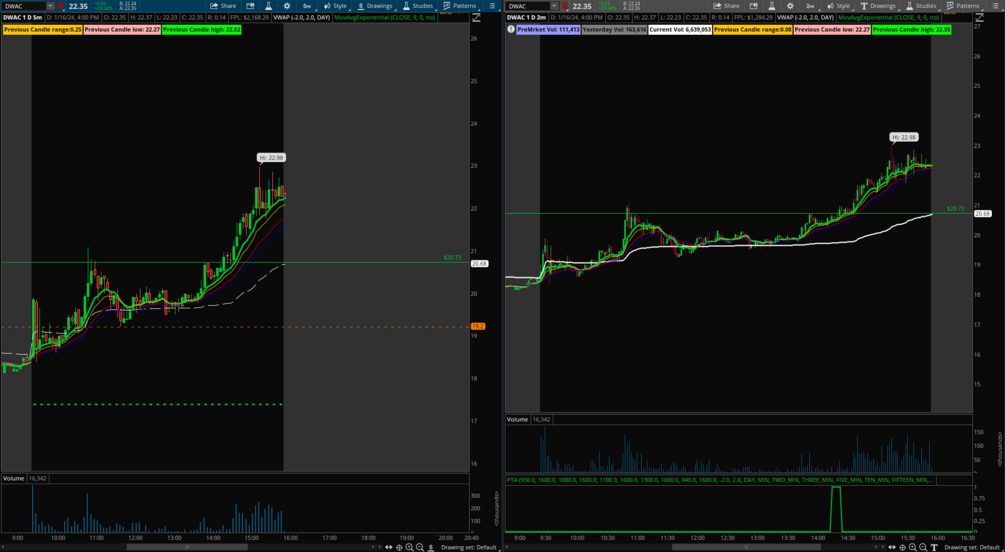Zoom in with the right chart's magnifier plus

pyautogui.click(x=912, y=547)
